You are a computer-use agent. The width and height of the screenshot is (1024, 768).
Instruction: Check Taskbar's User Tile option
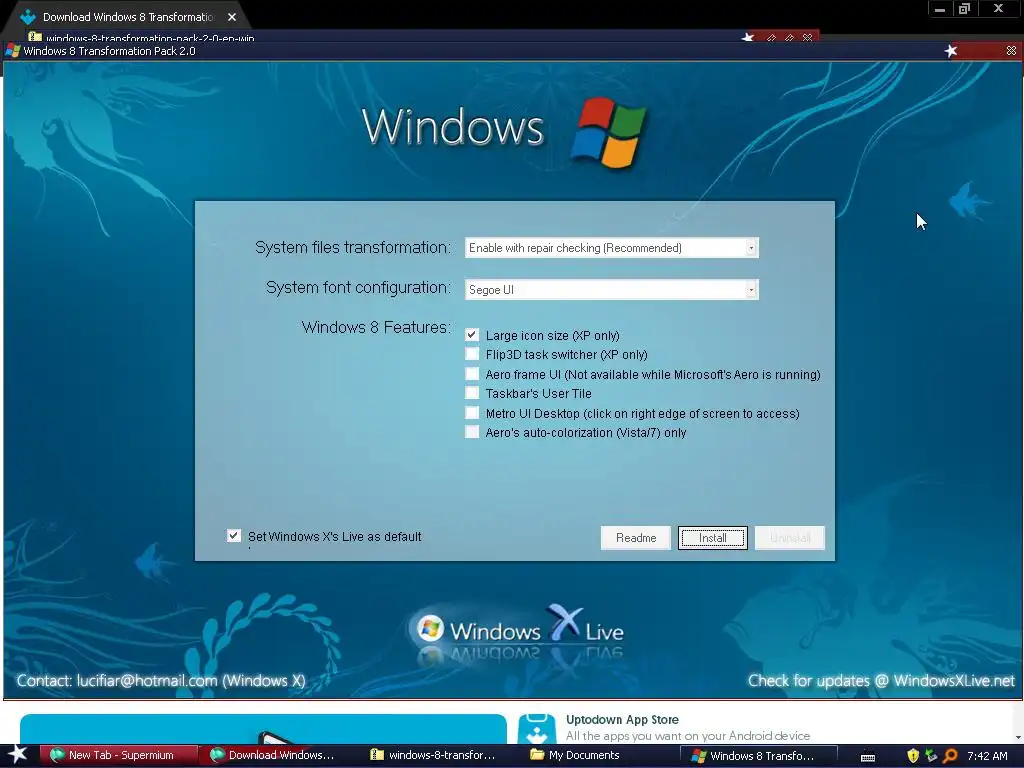pos(472,393)
